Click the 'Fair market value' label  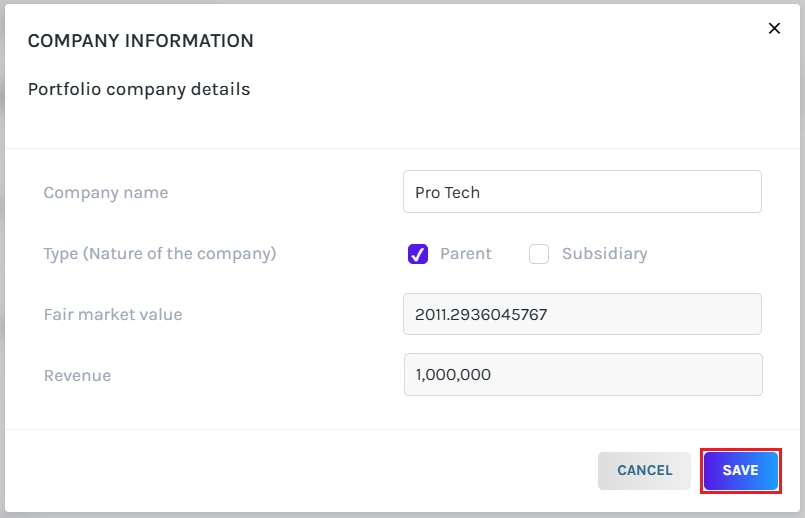pos(113,315)
